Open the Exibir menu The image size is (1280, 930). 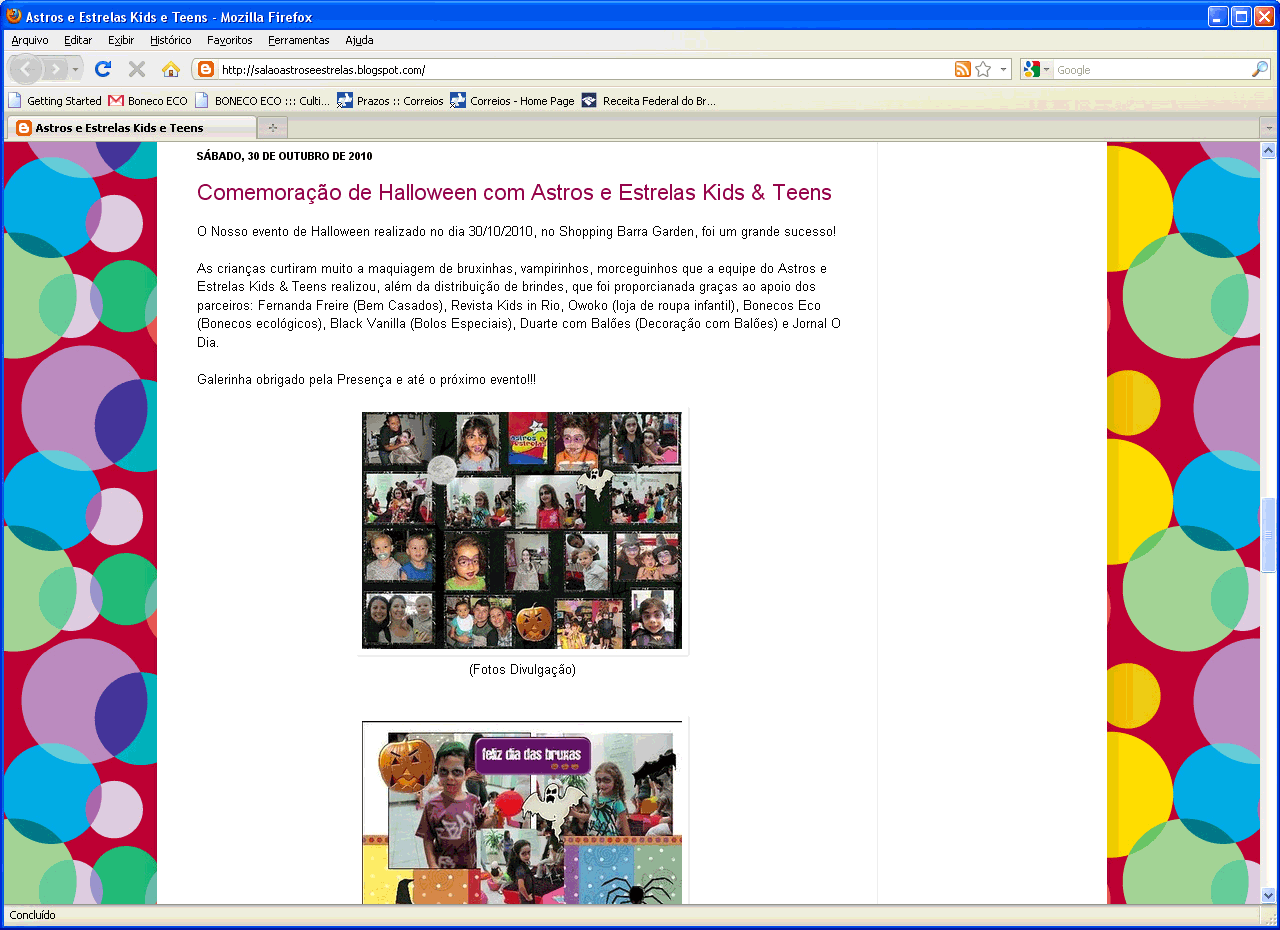tap(121, 40)
